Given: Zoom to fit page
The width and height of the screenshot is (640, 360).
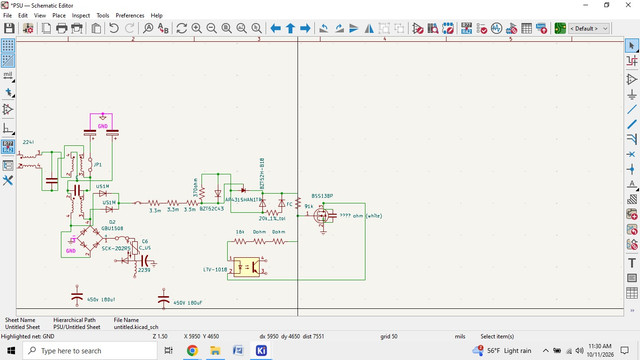Looking at the screenshot, I should pyautogui.click(x=227, y=28).
